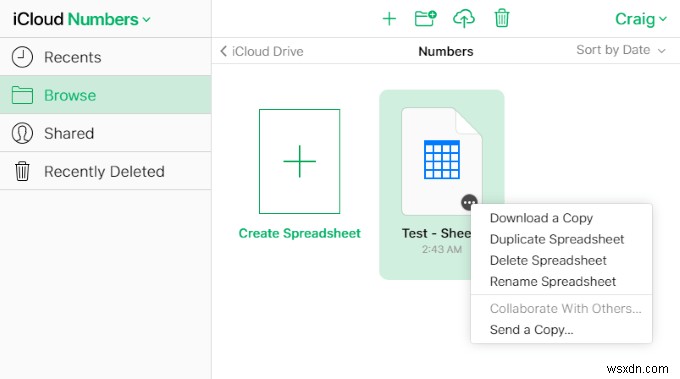This screenshot has width=680, height=379.
Task: Click the Create Spreadsheet plus tile
Action: [x=299, y=161]
